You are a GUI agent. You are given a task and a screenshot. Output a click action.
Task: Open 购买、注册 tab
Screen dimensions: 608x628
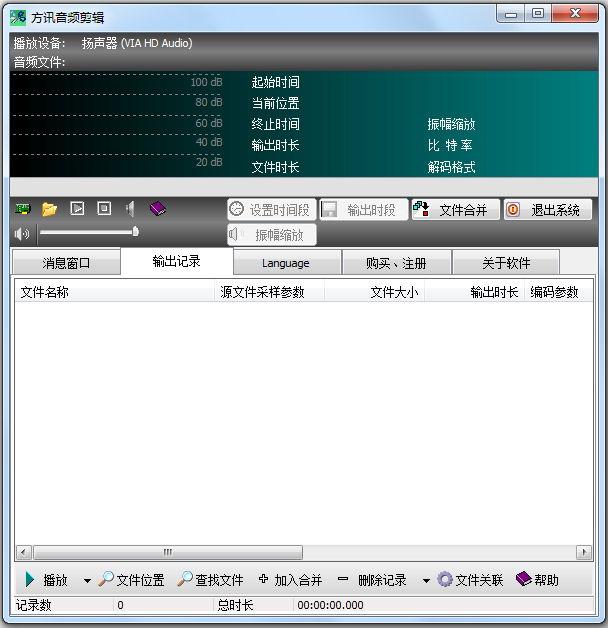(x=396, y=263)
